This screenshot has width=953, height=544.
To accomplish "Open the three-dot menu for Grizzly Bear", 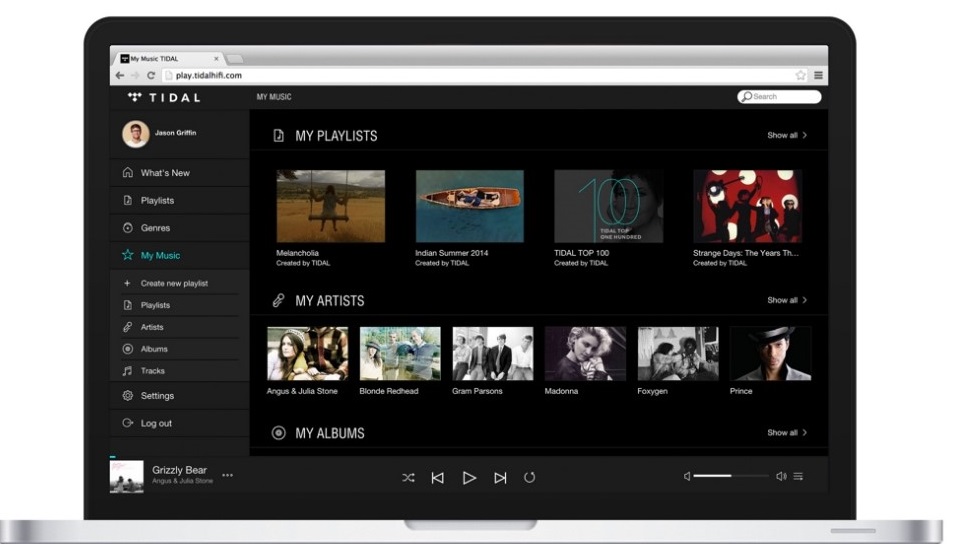I will [227, 475].
